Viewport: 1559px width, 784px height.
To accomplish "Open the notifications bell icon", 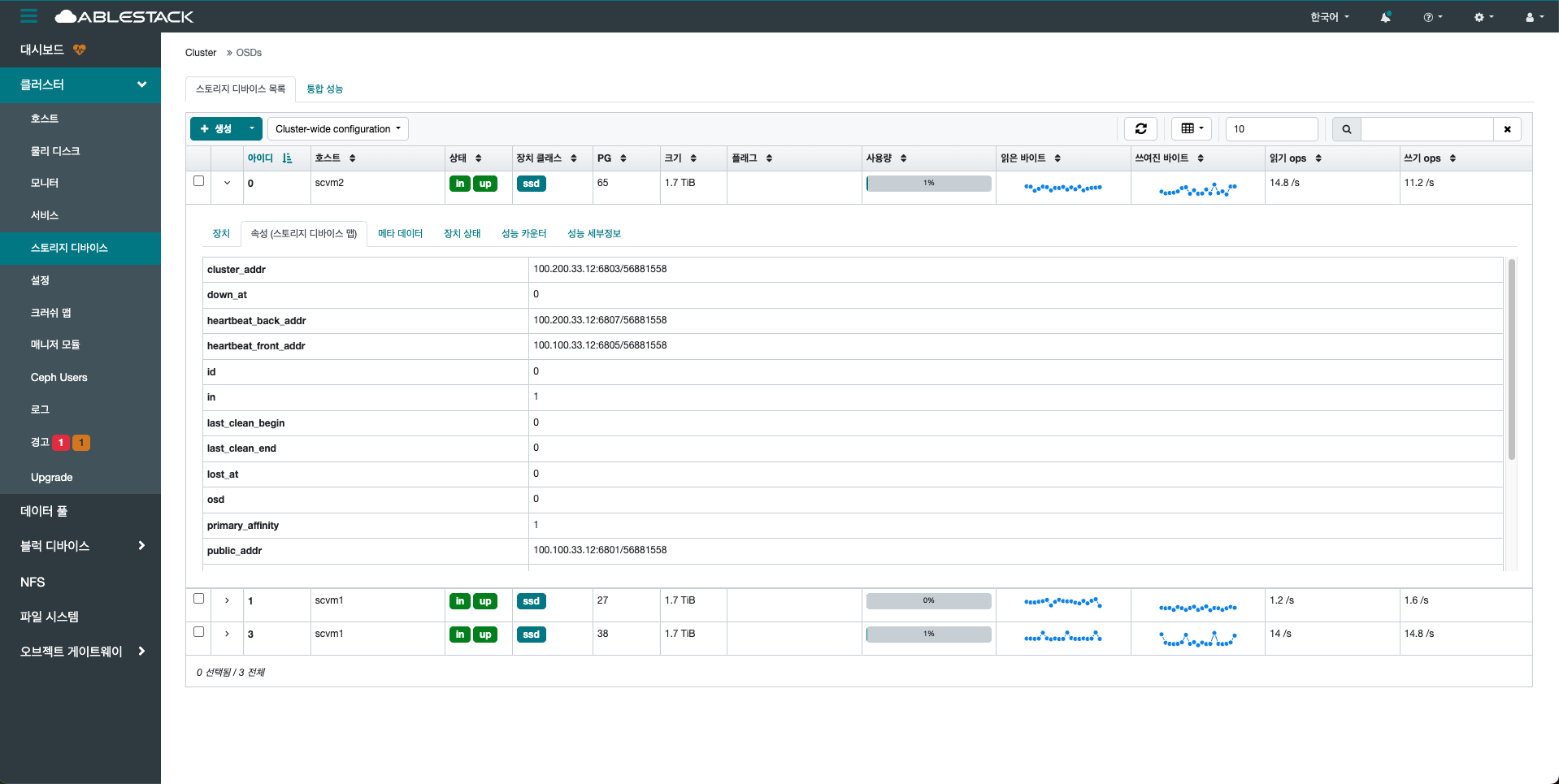I will [x=1385, y=17].
